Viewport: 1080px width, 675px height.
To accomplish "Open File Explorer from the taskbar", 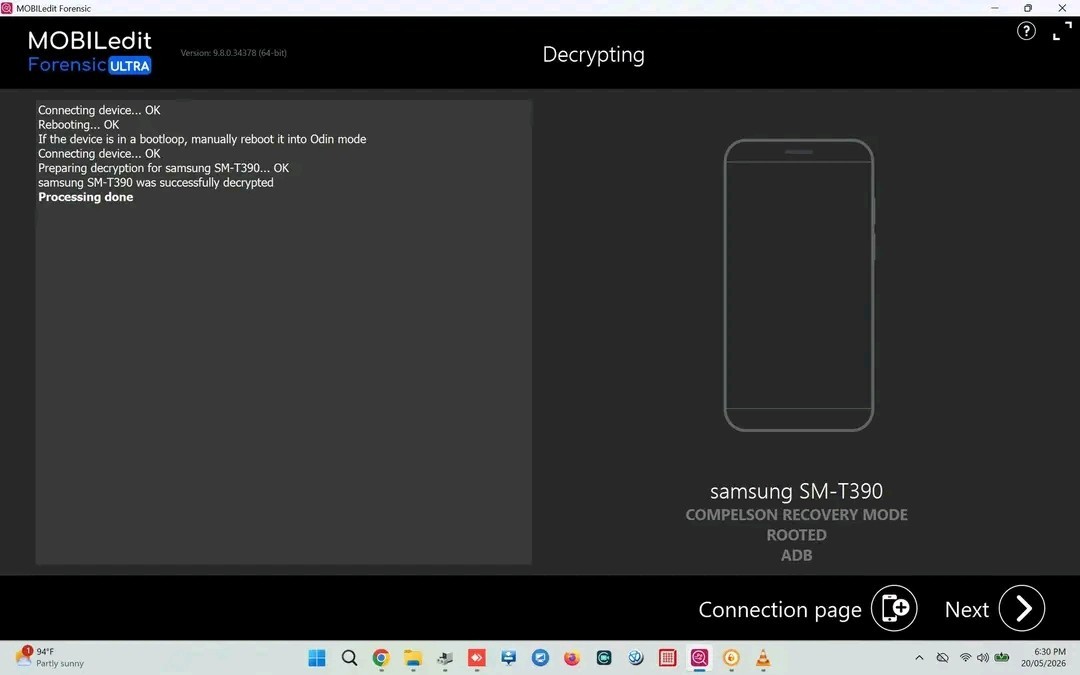I will (413, 658).
